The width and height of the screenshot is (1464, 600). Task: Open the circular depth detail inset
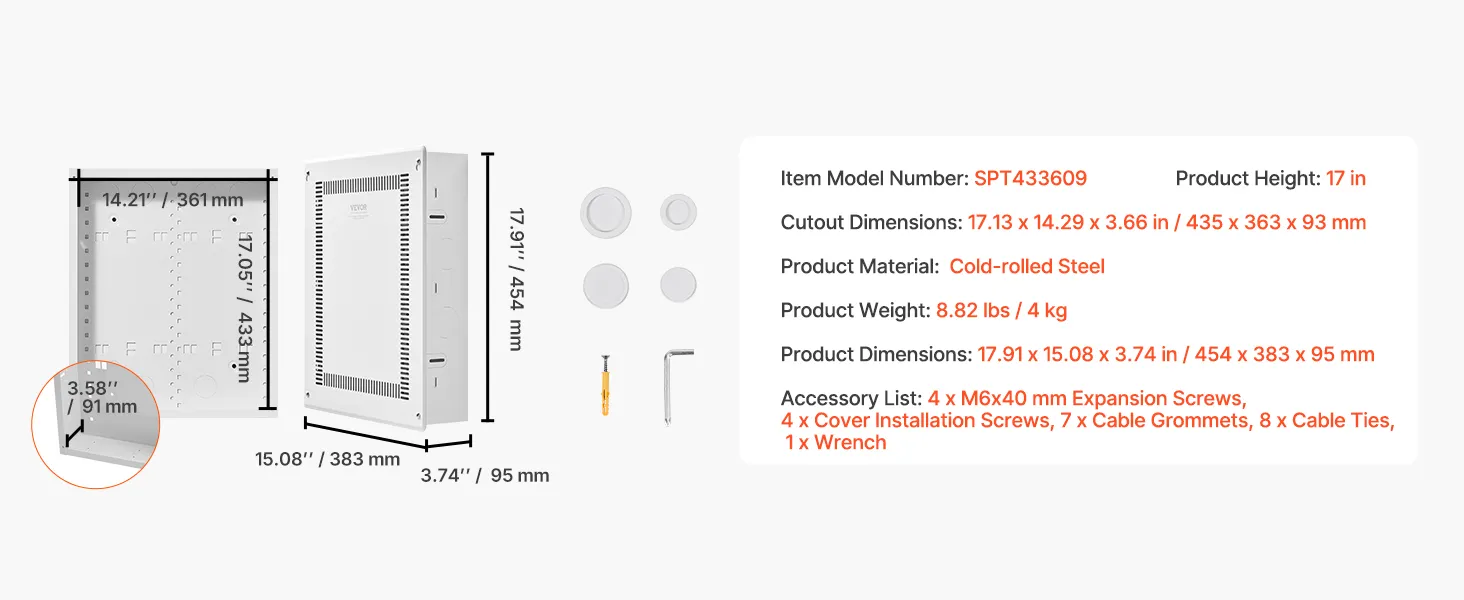click(96, 424)
